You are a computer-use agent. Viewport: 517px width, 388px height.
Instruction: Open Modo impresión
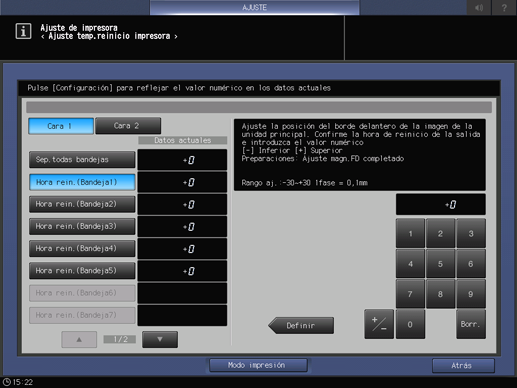coord(258,365)
